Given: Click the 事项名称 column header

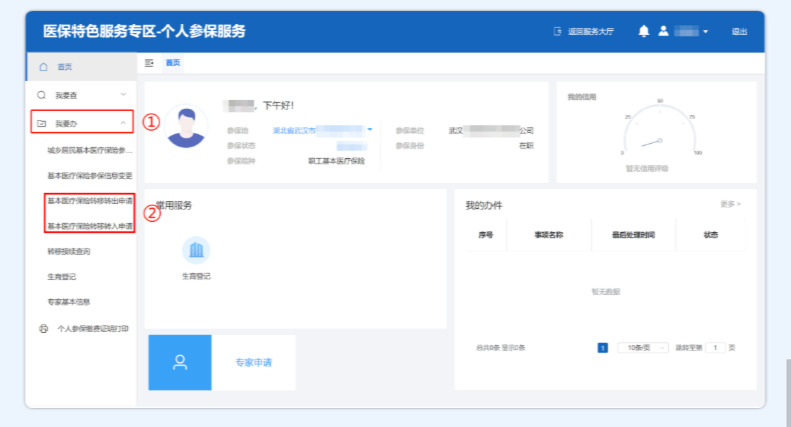Looking at the screenshot, I should coord(548,235).
